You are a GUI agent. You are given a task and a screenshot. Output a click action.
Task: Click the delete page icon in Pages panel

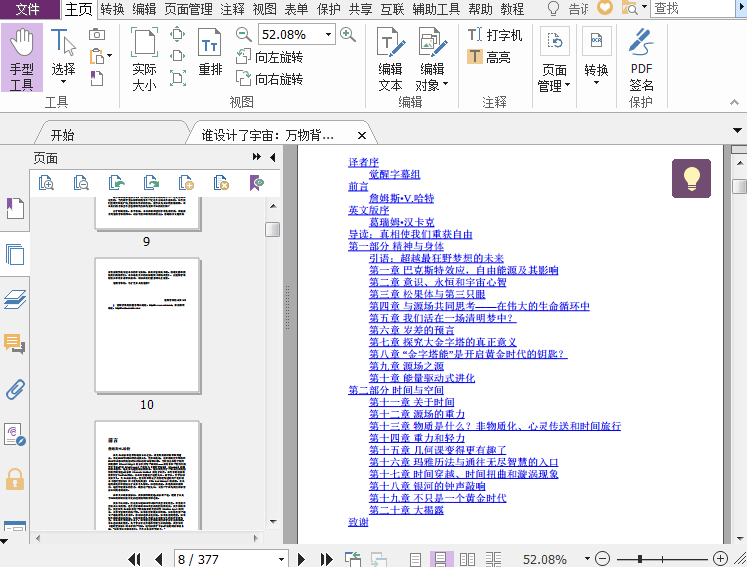221,182
